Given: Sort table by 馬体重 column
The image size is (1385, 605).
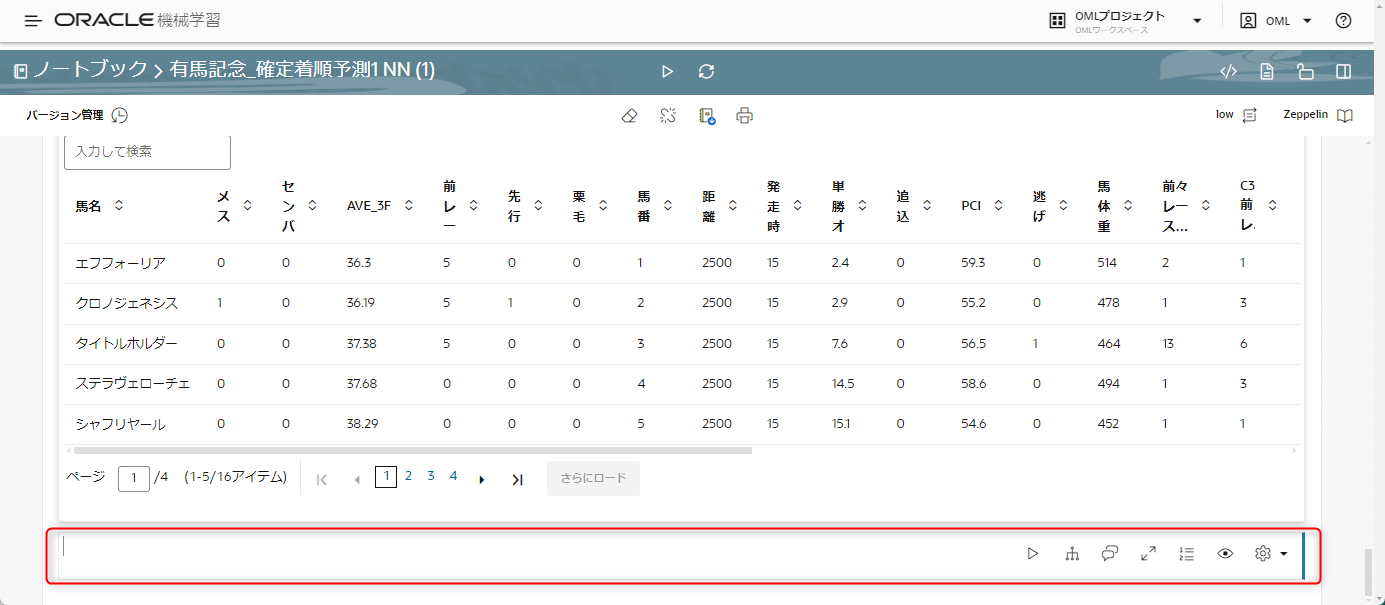Looking at the screenshot, I should coord(1127,206).
